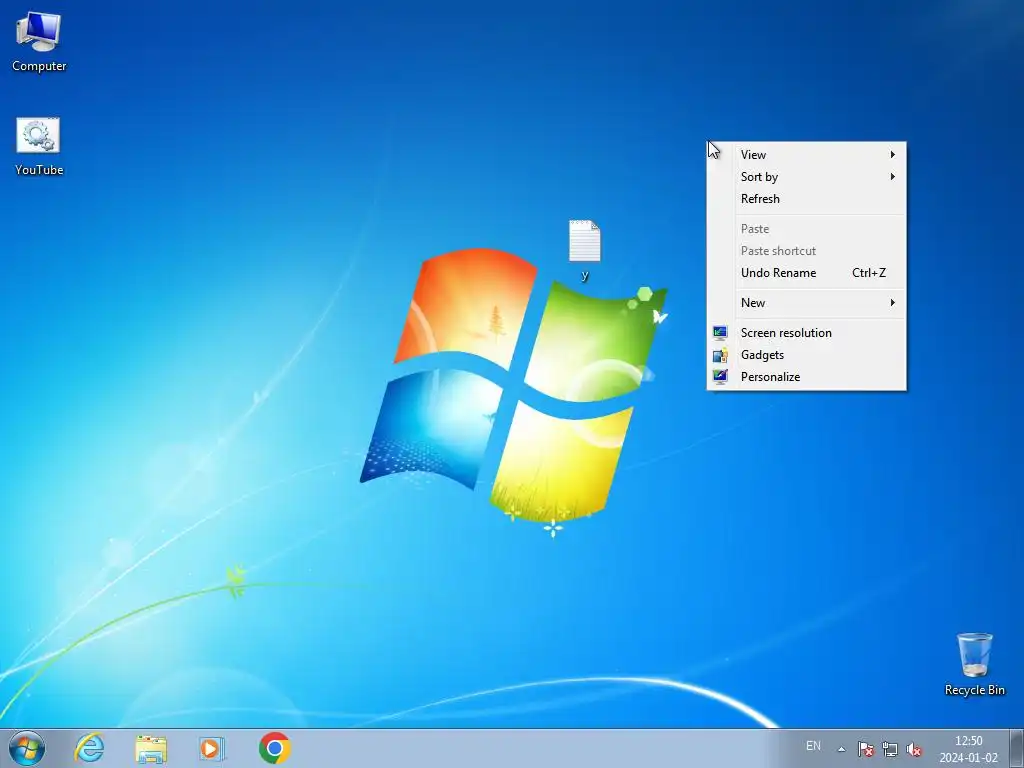Open the Recycle Bin icon

click(974, 664)
